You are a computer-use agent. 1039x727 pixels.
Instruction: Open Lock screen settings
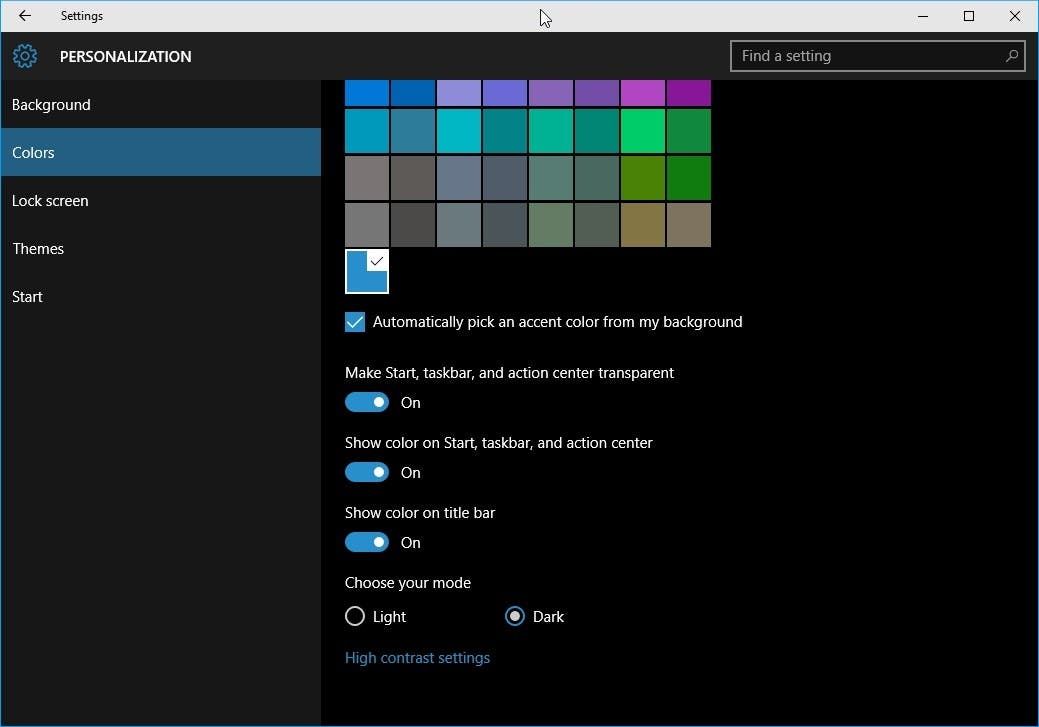click(x=161, y=201)
